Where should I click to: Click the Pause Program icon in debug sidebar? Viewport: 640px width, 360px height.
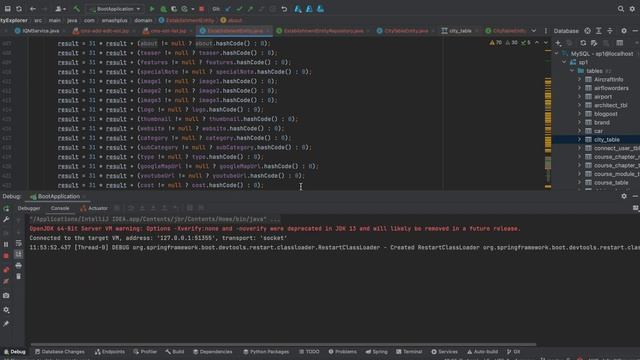[6, 244]
